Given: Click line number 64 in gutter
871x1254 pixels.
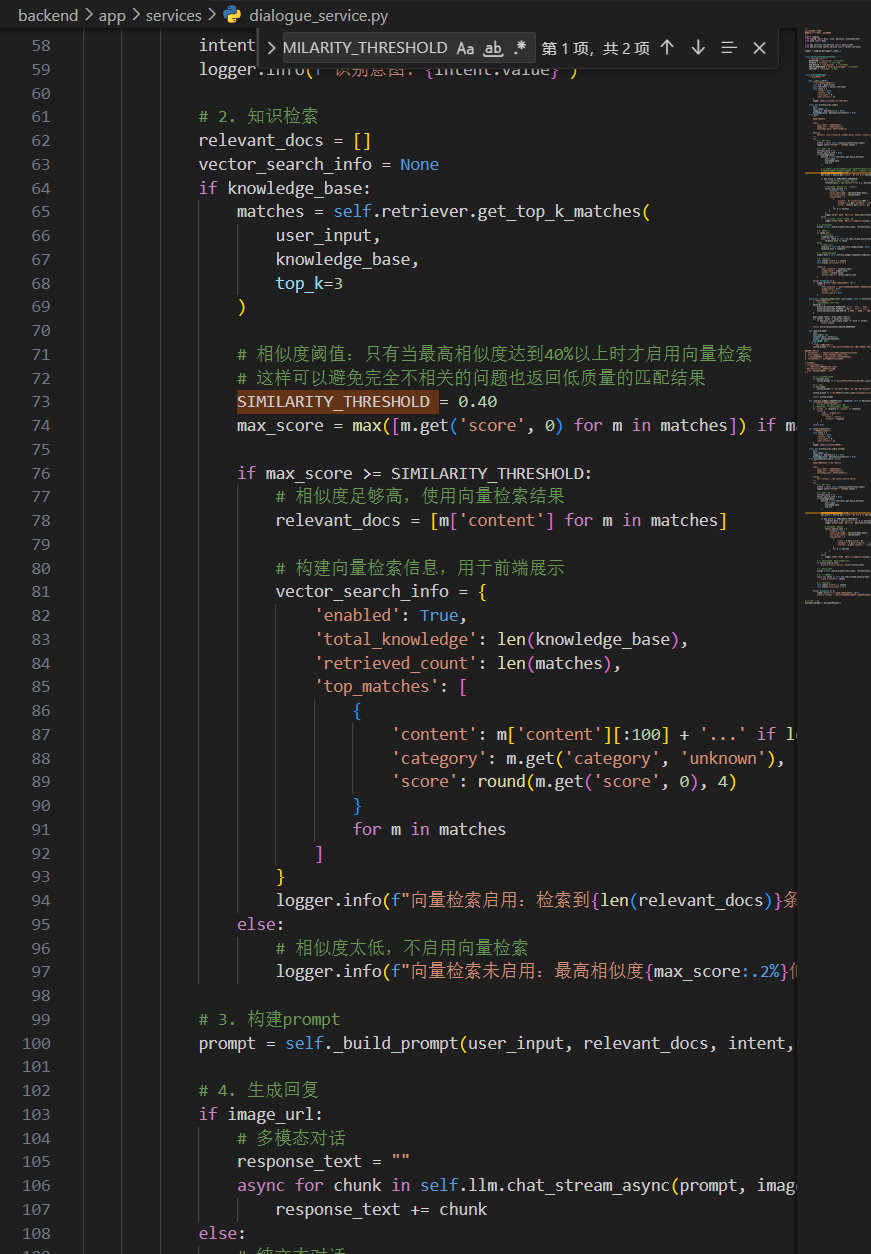Looking at the screenshot, I should point(40,188).
